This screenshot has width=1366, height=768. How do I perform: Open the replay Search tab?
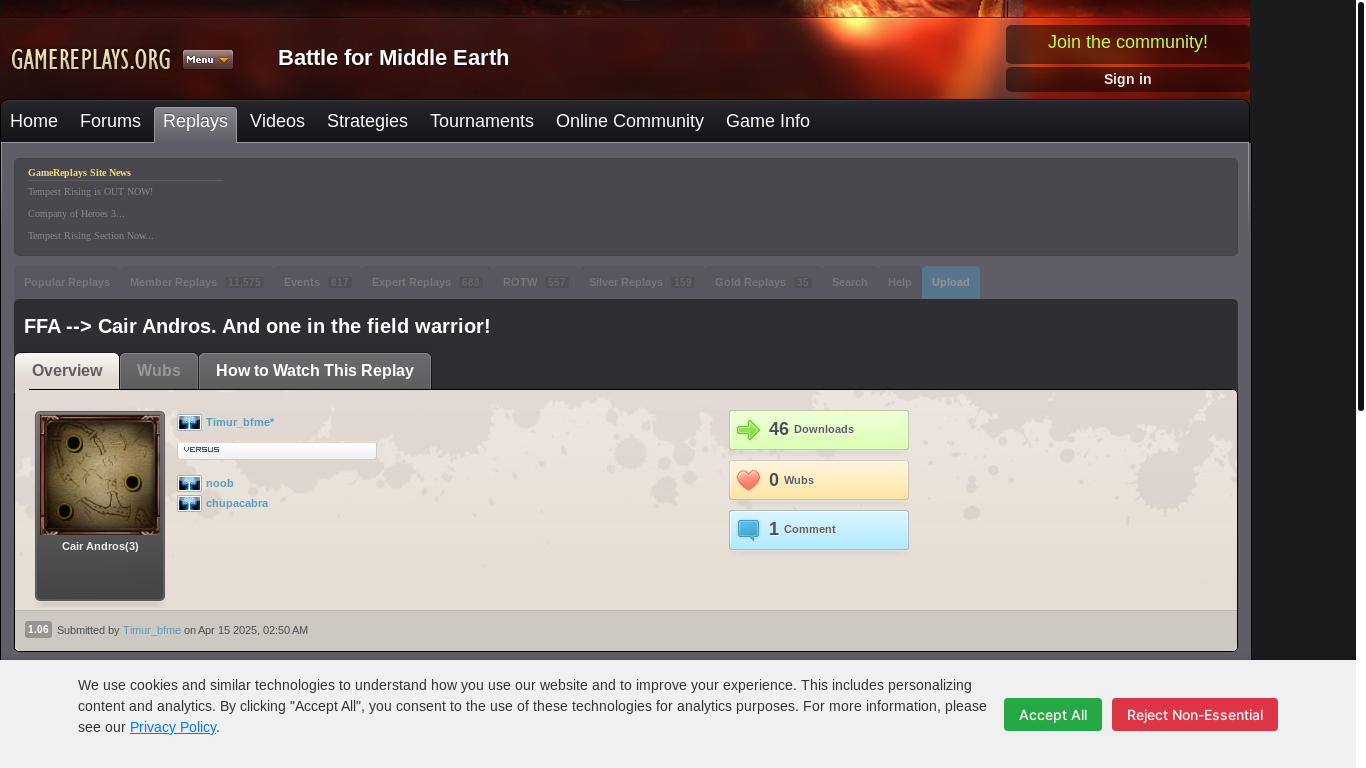[850, 283]
